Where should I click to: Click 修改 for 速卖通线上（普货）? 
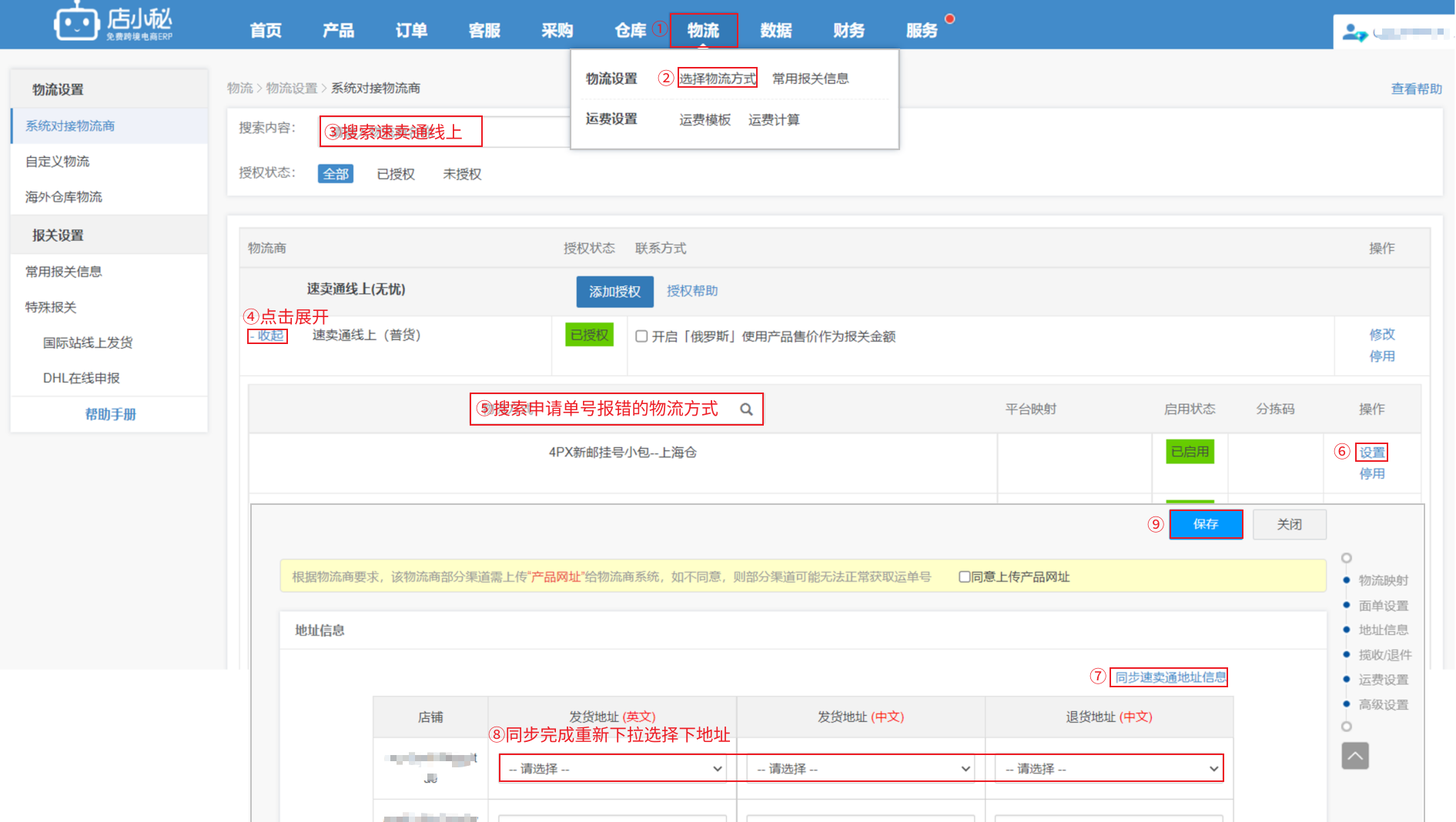[x=1382, y=334]
